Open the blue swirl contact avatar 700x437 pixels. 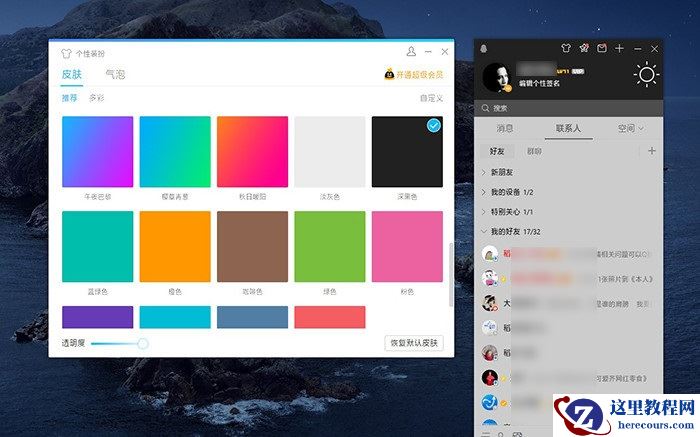(x=490, y=402)
